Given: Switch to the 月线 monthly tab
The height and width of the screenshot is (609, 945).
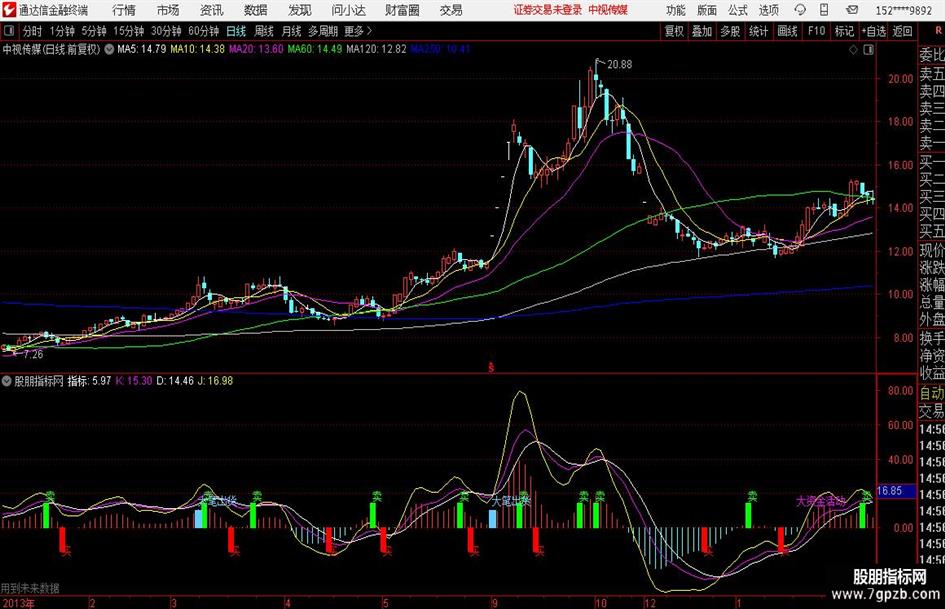Looking at the screenshot, I should (x=291, y=31).
